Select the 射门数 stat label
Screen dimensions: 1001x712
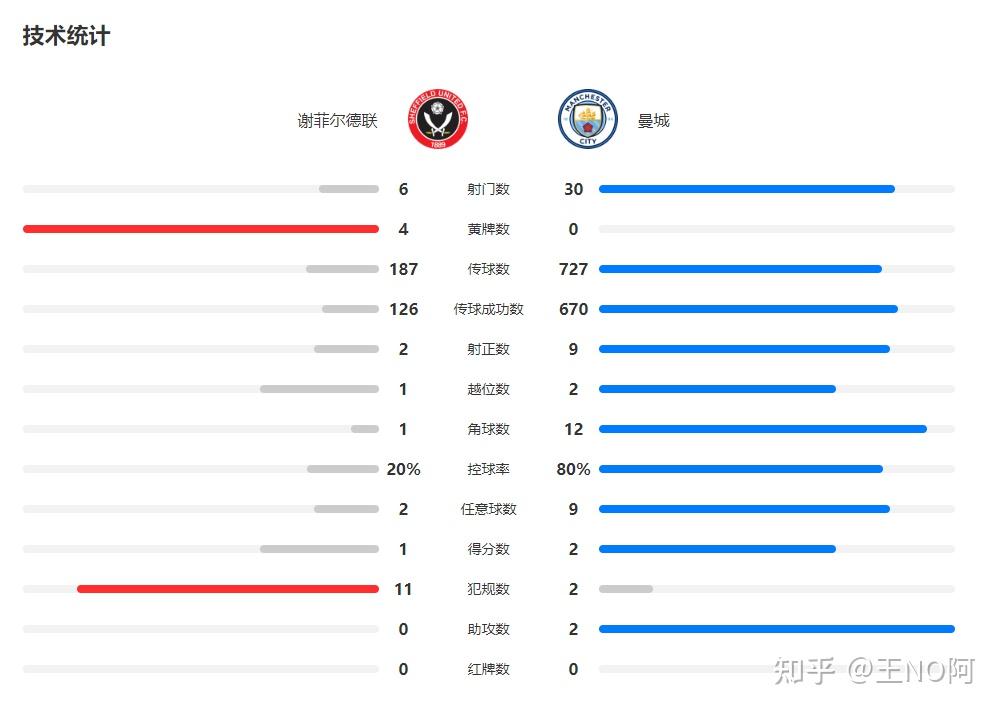point(488,189)
